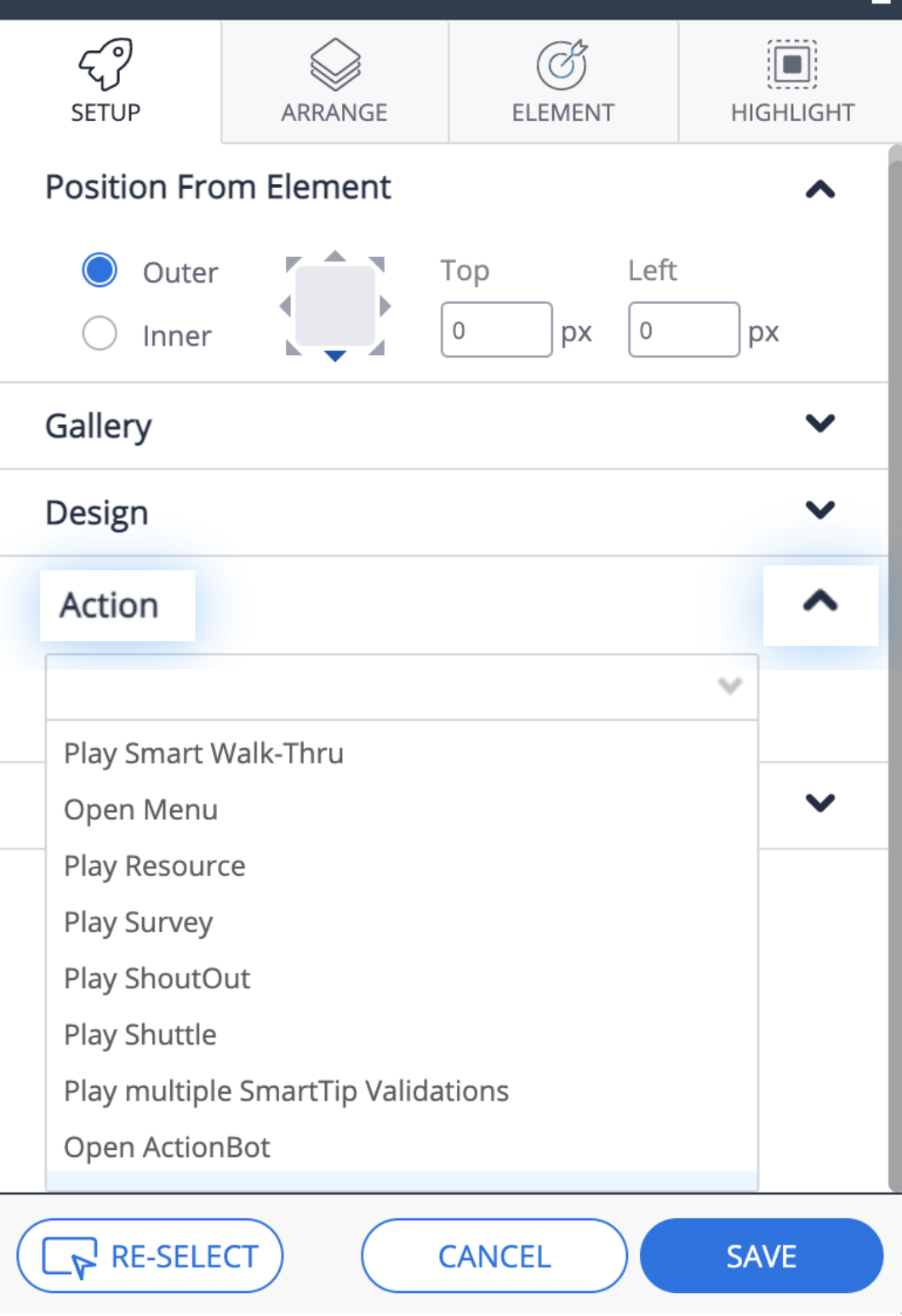Expand the Design section

820,509
